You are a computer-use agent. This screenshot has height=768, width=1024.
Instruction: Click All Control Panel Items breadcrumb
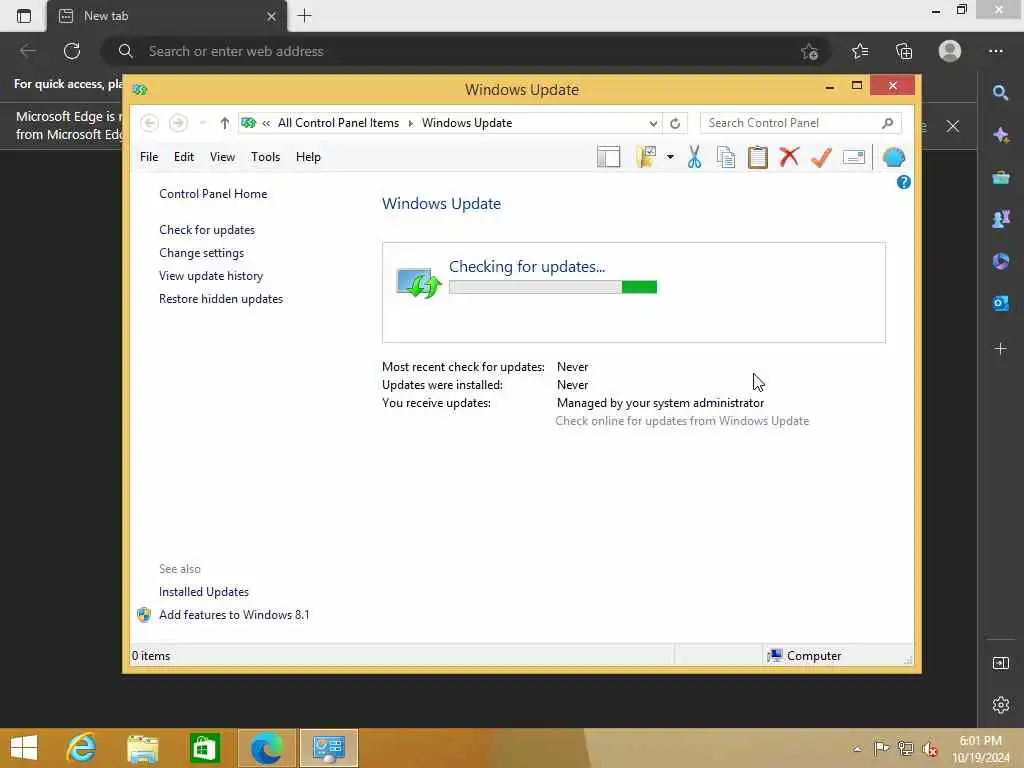[338, 123]
